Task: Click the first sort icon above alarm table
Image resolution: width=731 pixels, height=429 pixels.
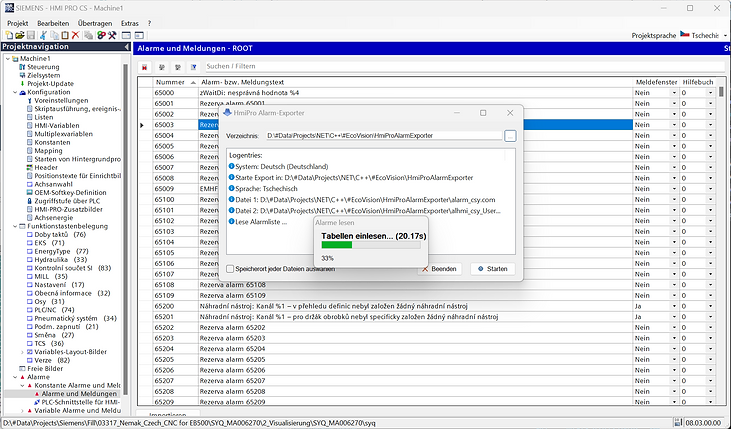Action: tap(162, 67)
